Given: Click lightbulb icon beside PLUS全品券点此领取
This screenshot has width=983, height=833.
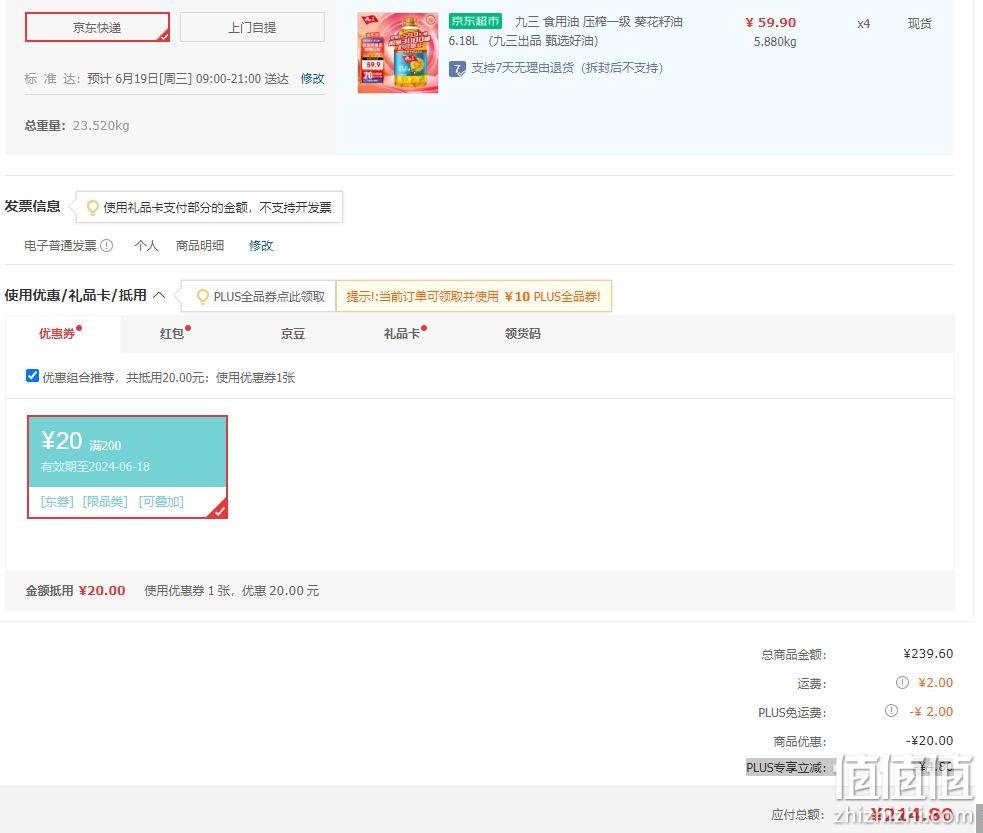Looking at the screenshot, I should pyautogui.click(x=202, y=296).
